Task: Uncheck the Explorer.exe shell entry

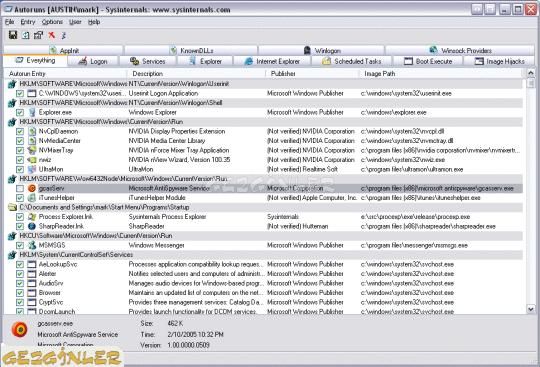Action: [20, 112]
